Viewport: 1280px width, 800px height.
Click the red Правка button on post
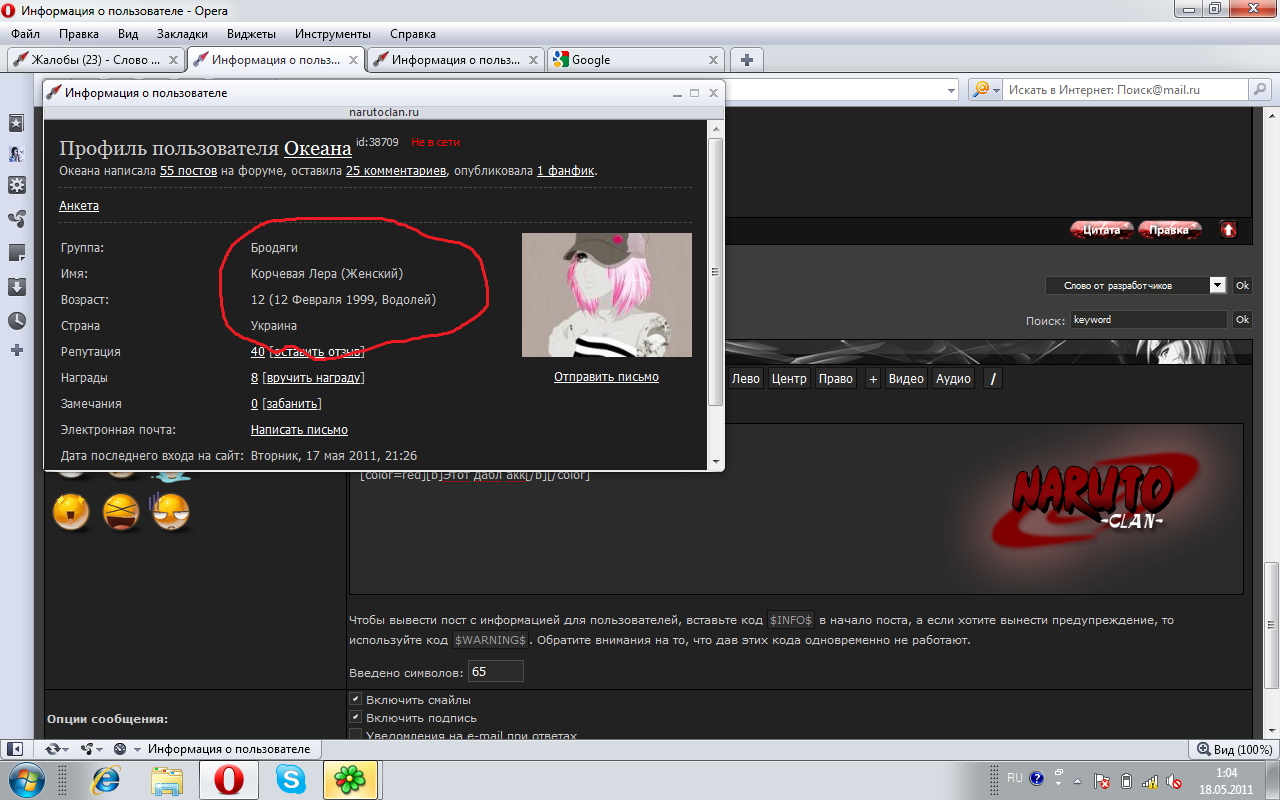point(1169,230)
